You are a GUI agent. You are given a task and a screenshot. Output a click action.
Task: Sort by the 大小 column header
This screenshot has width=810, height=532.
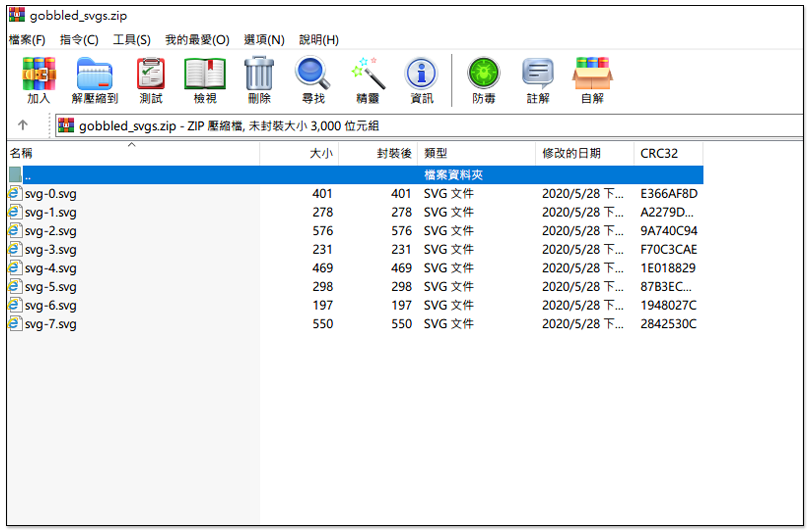coord(299,153)
